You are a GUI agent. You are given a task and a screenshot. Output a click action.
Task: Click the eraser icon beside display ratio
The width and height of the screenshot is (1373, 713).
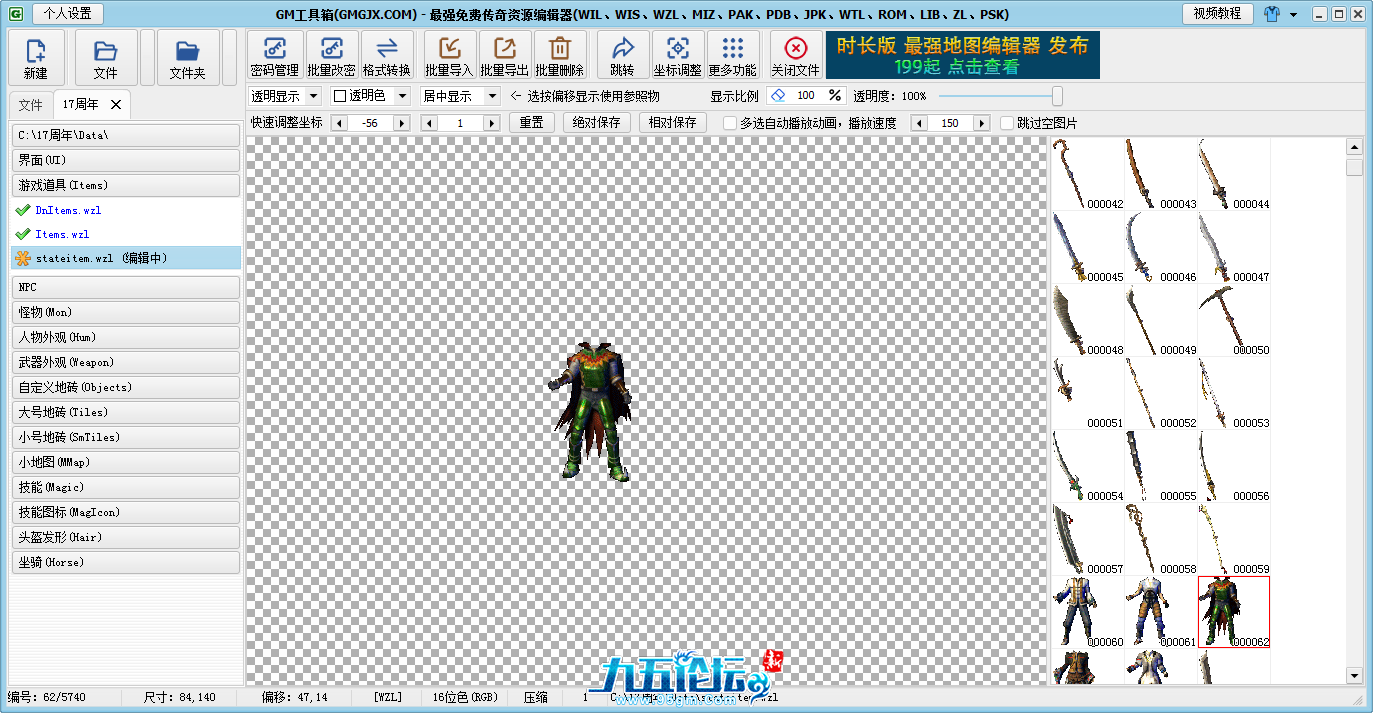point(778,96)
